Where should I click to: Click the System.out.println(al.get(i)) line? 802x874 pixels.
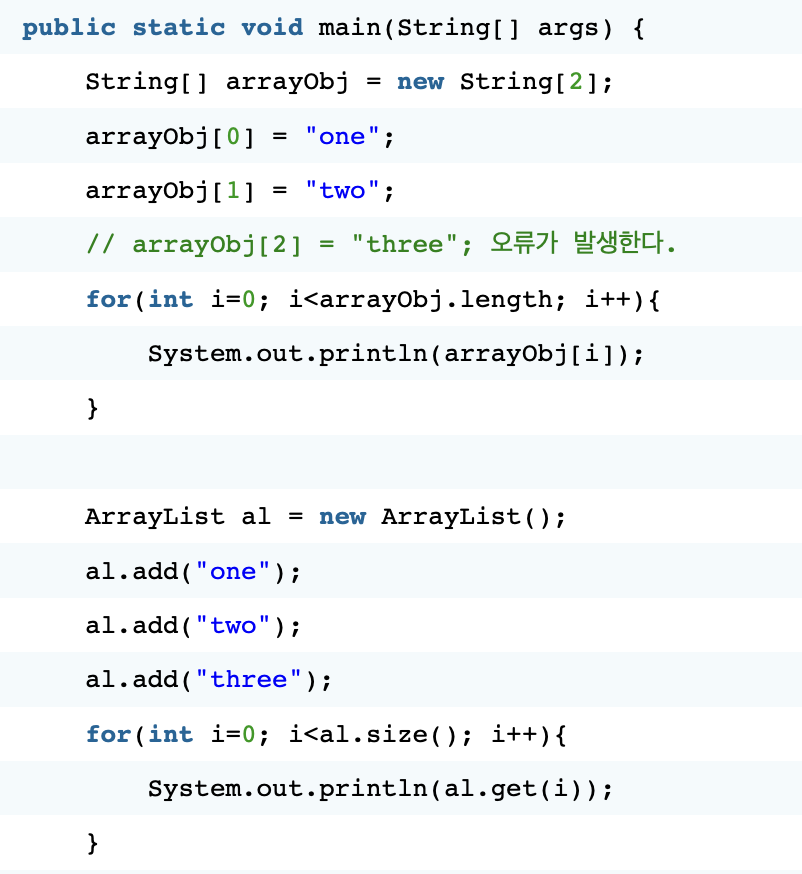point(380,789)
